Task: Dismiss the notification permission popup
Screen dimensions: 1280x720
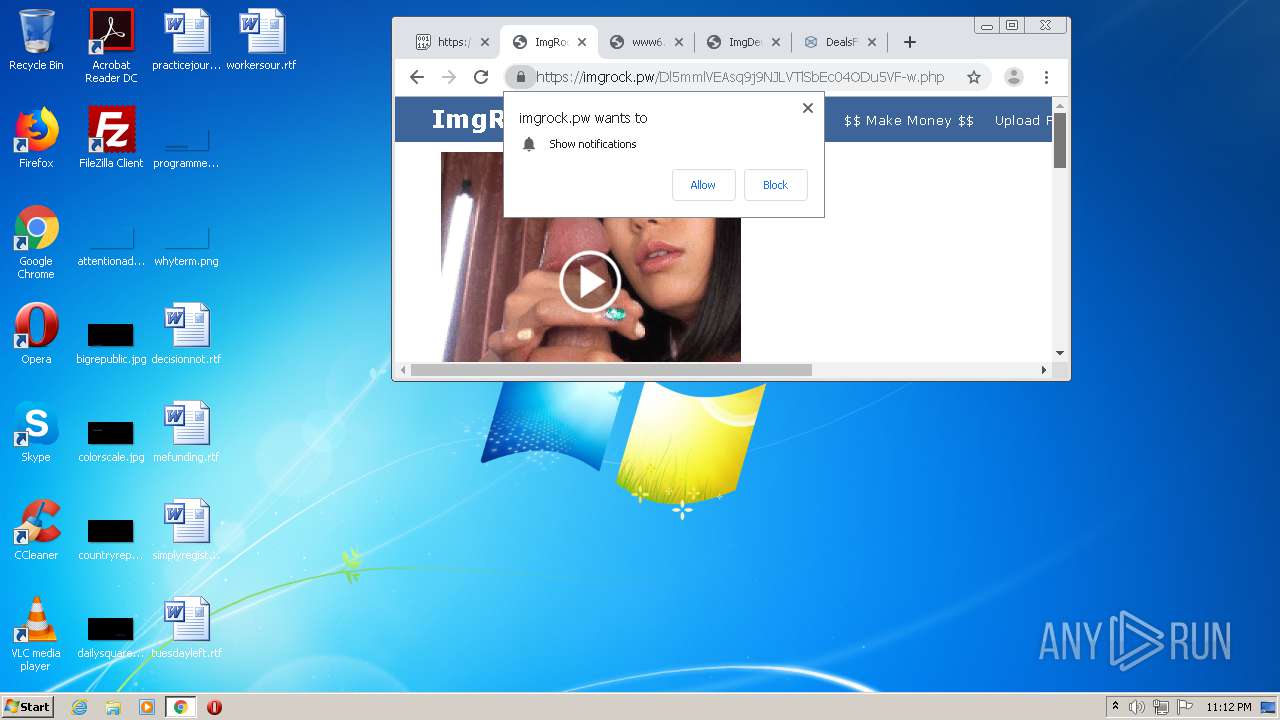Action: (808, 108)
